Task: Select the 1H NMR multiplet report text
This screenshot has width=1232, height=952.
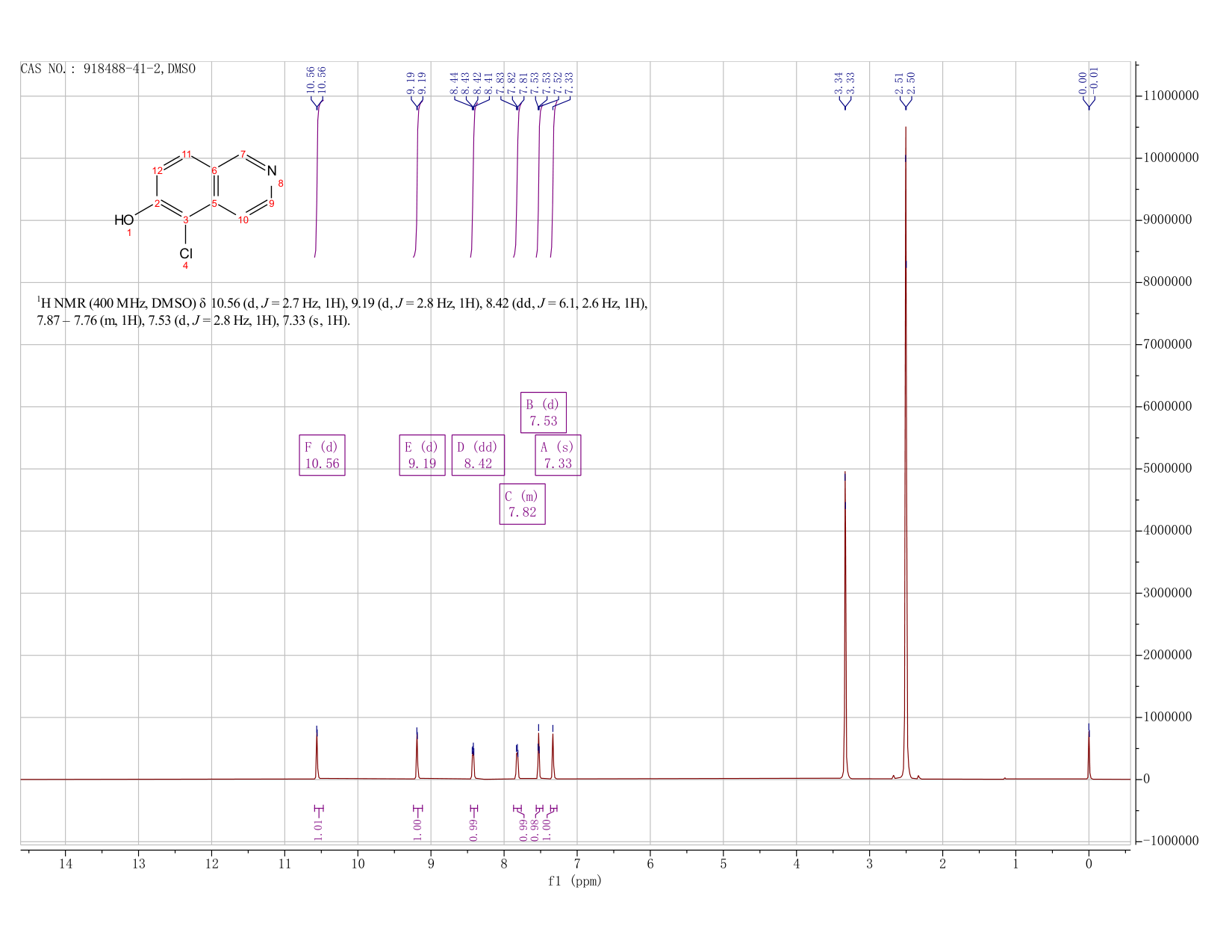Action: (342, 312)
